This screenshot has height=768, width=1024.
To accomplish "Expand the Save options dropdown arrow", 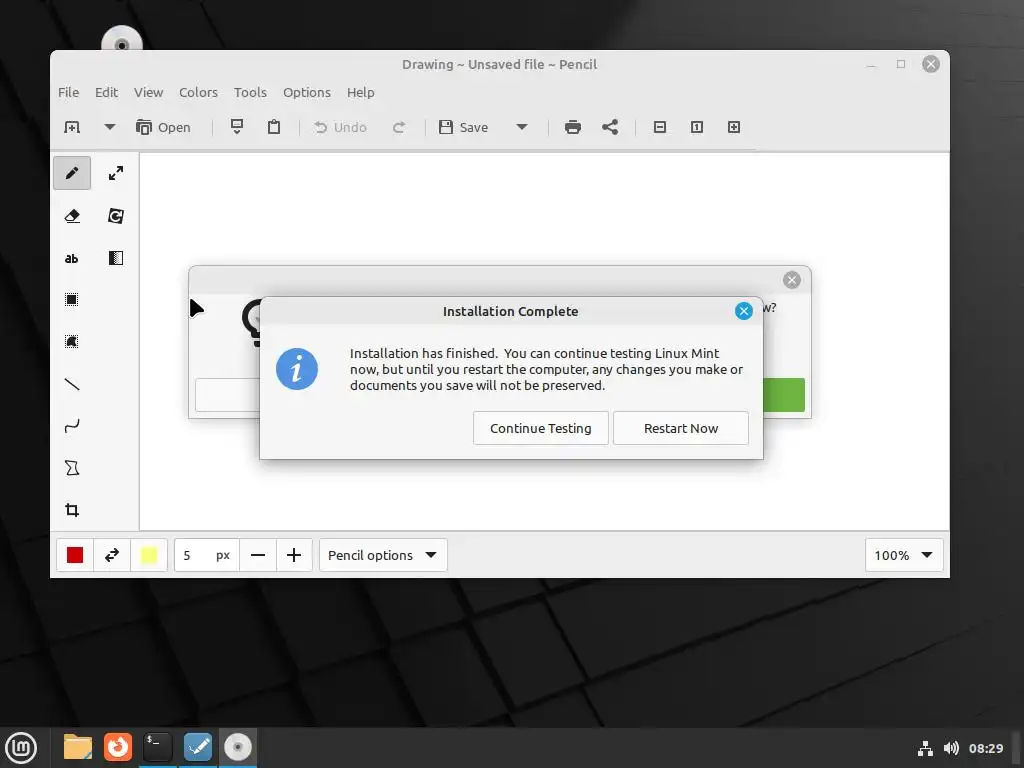I will (x=522, y=127).
